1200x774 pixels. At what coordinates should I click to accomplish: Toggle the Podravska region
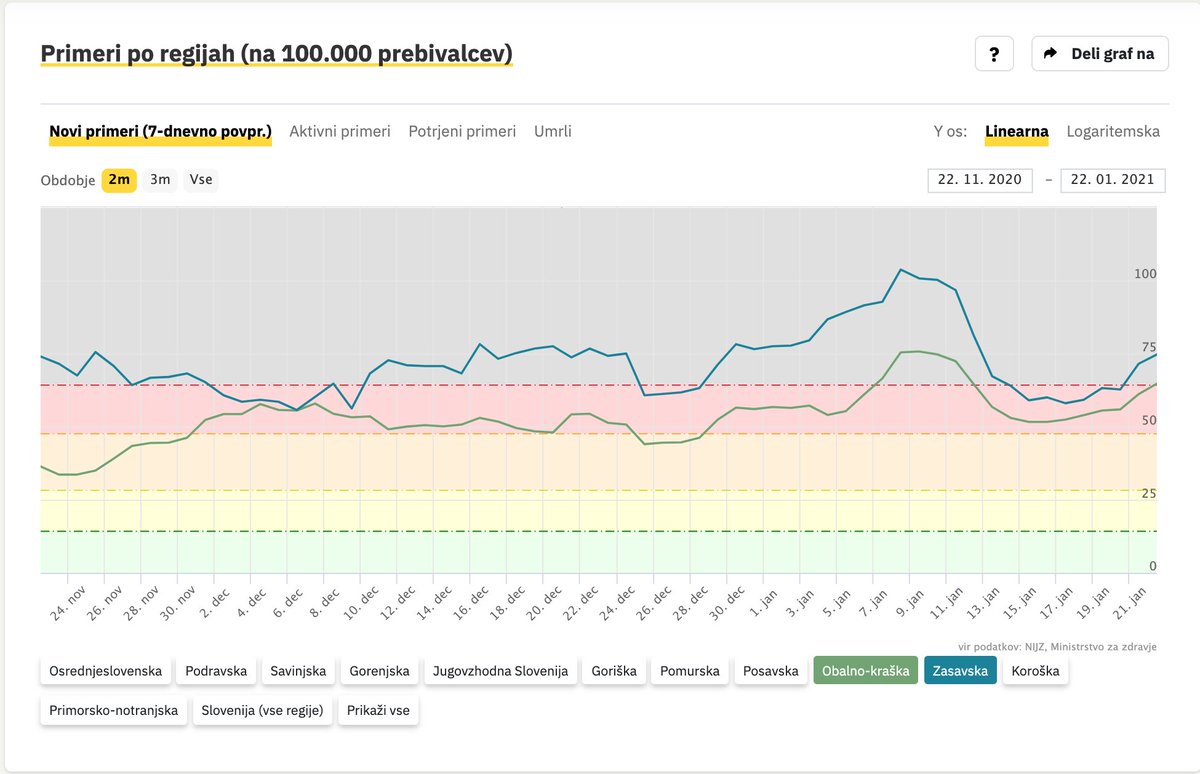[x=216, y=671]
